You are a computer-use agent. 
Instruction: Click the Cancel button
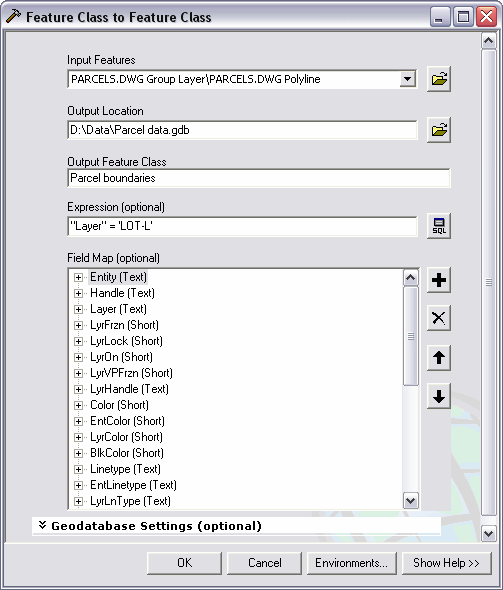click(x=264, y=563)
